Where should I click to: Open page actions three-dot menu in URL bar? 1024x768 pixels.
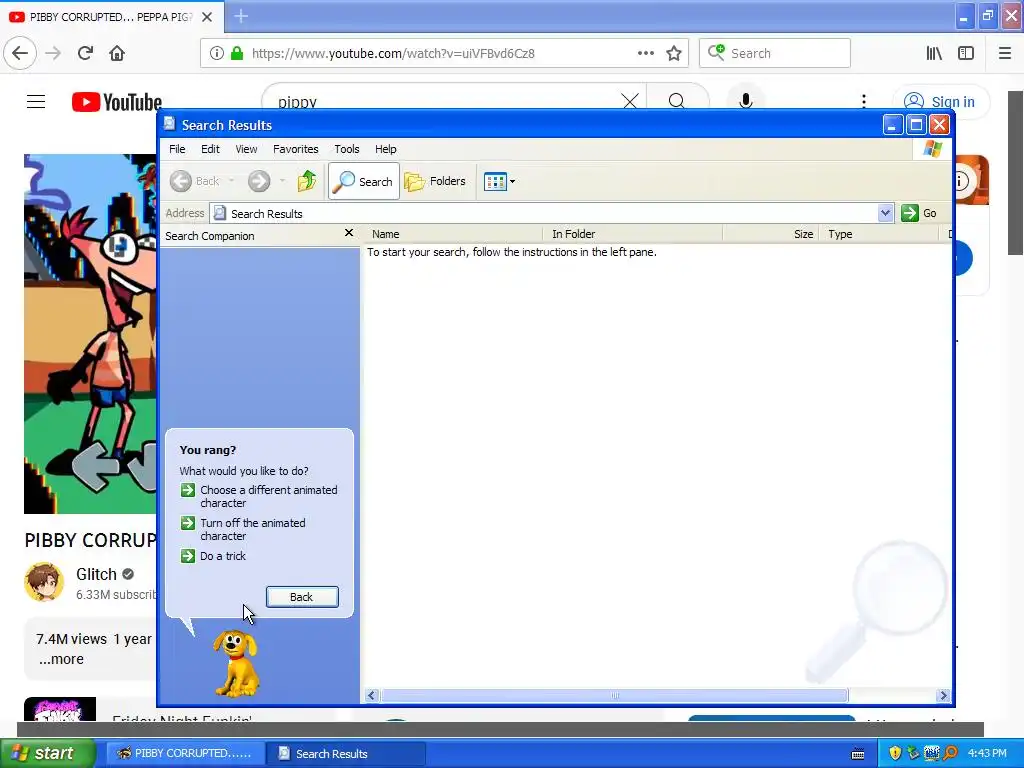[x=645, y=54]
